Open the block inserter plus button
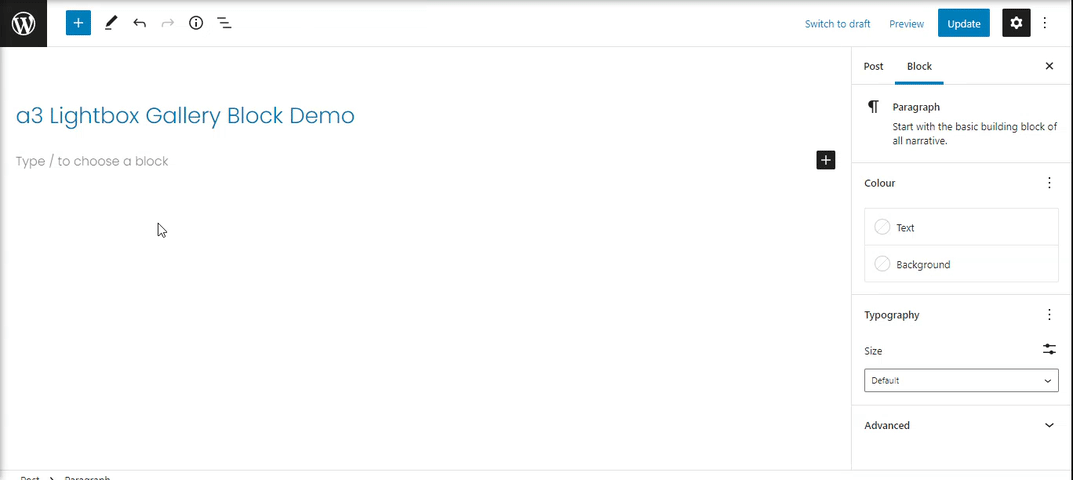 coord(78,23)
